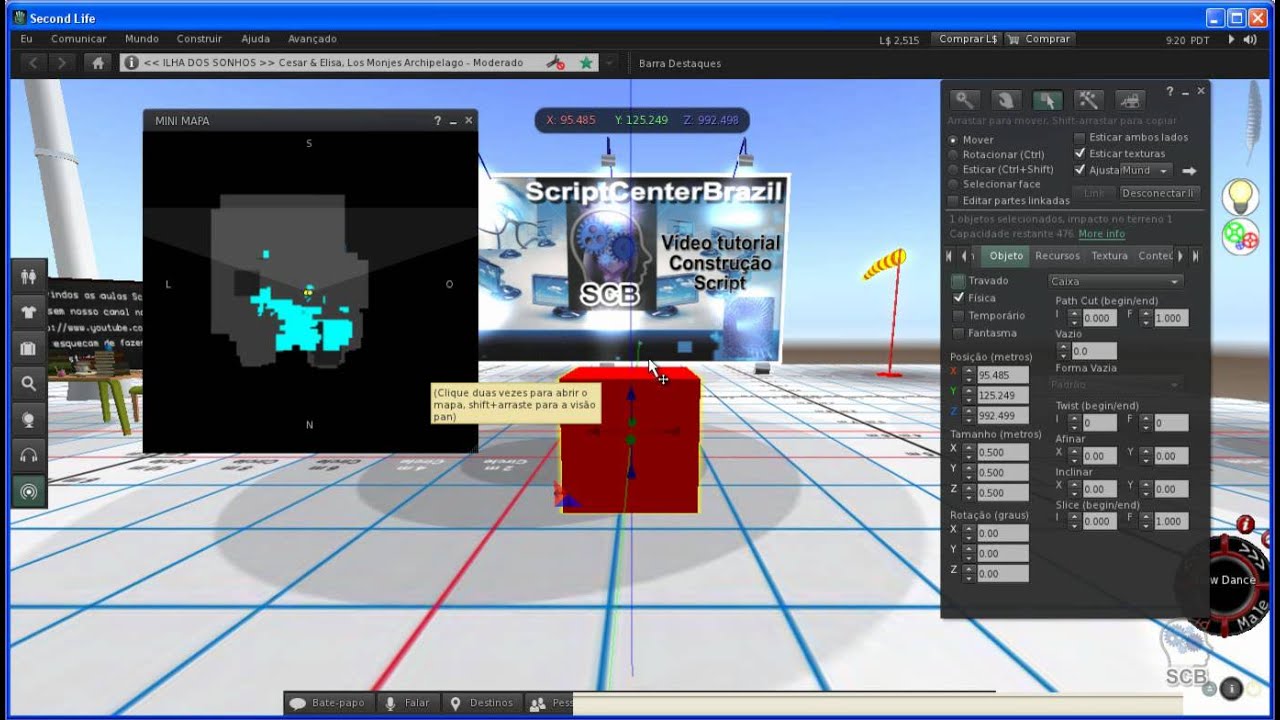Click the colored gears HUD icon
Screen dimensions: 1280x720
(x=1241, y=236)
